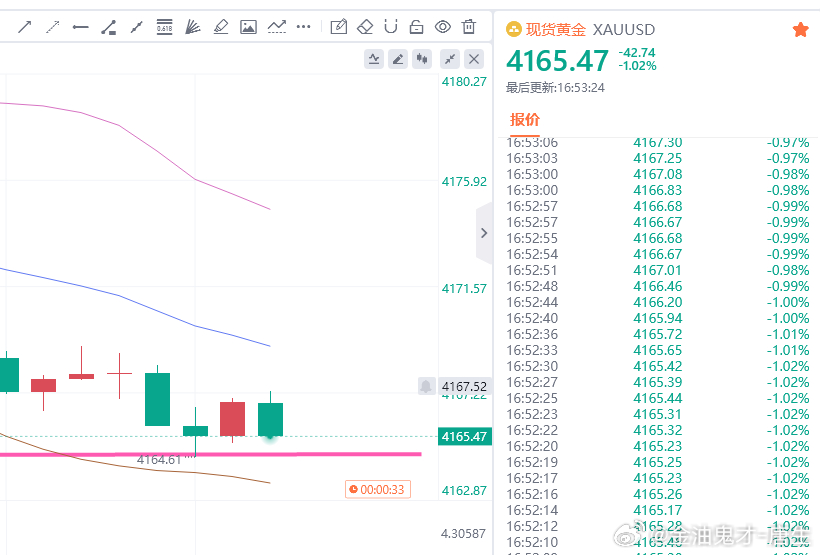Viewport: 820px width, 555px height.
Task: Click the 4164.61 low price annotation
Action: click(x=159, y=460)
